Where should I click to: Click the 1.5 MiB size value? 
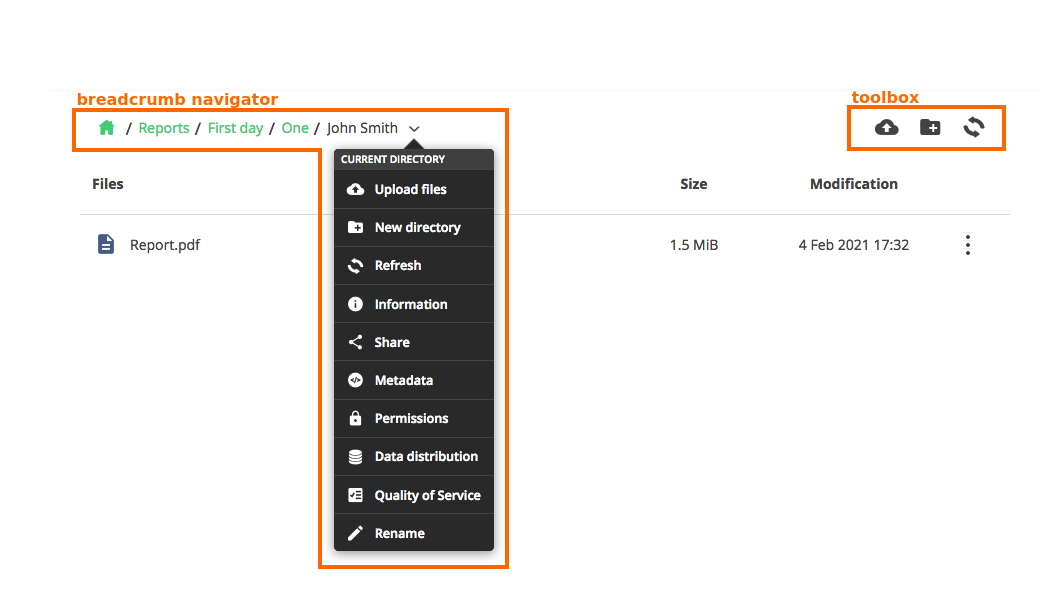(x=693, y=245)
